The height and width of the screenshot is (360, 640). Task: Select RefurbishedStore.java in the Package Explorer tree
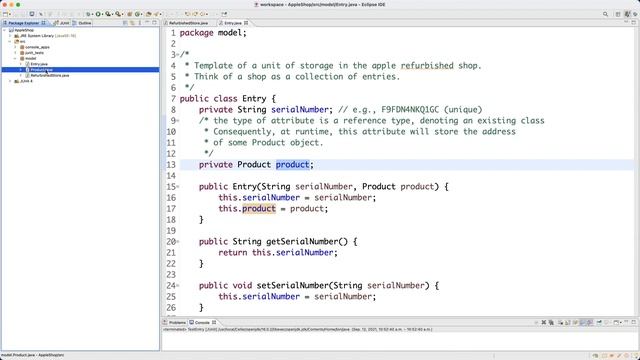point(49,76)
